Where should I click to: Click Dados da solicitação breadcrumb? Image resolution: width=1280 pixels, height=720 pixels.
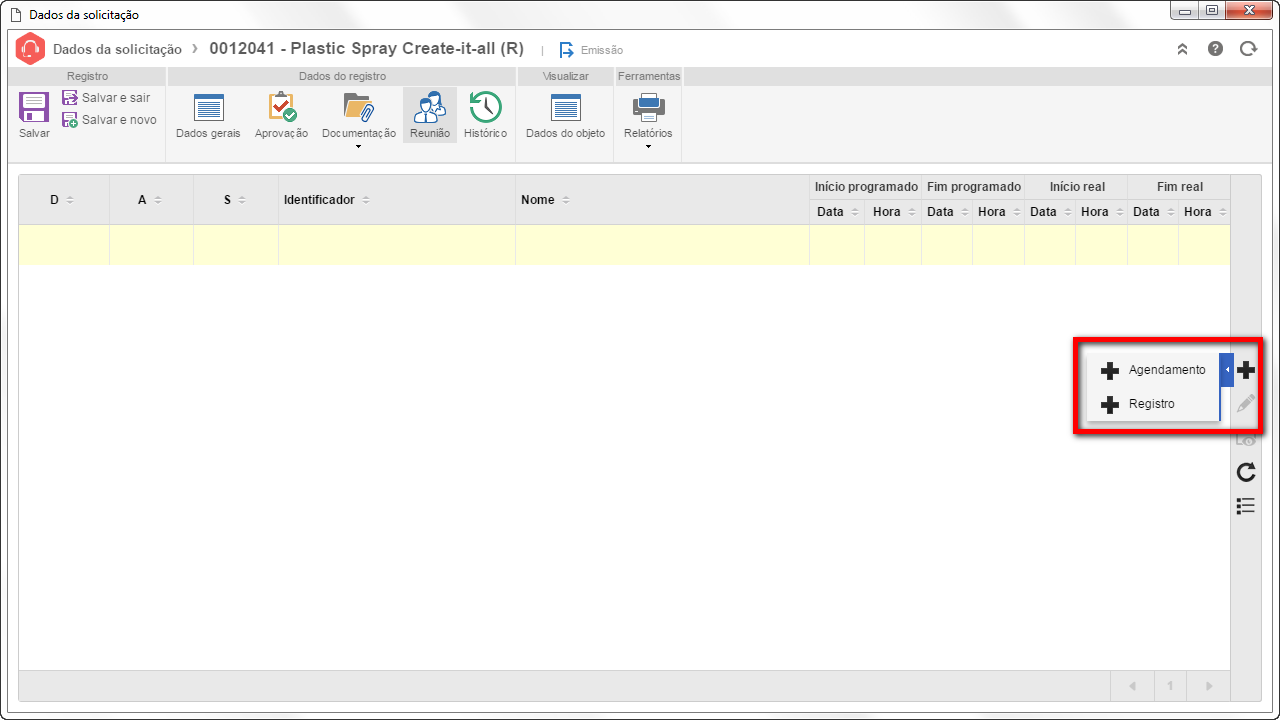(117, 49)
